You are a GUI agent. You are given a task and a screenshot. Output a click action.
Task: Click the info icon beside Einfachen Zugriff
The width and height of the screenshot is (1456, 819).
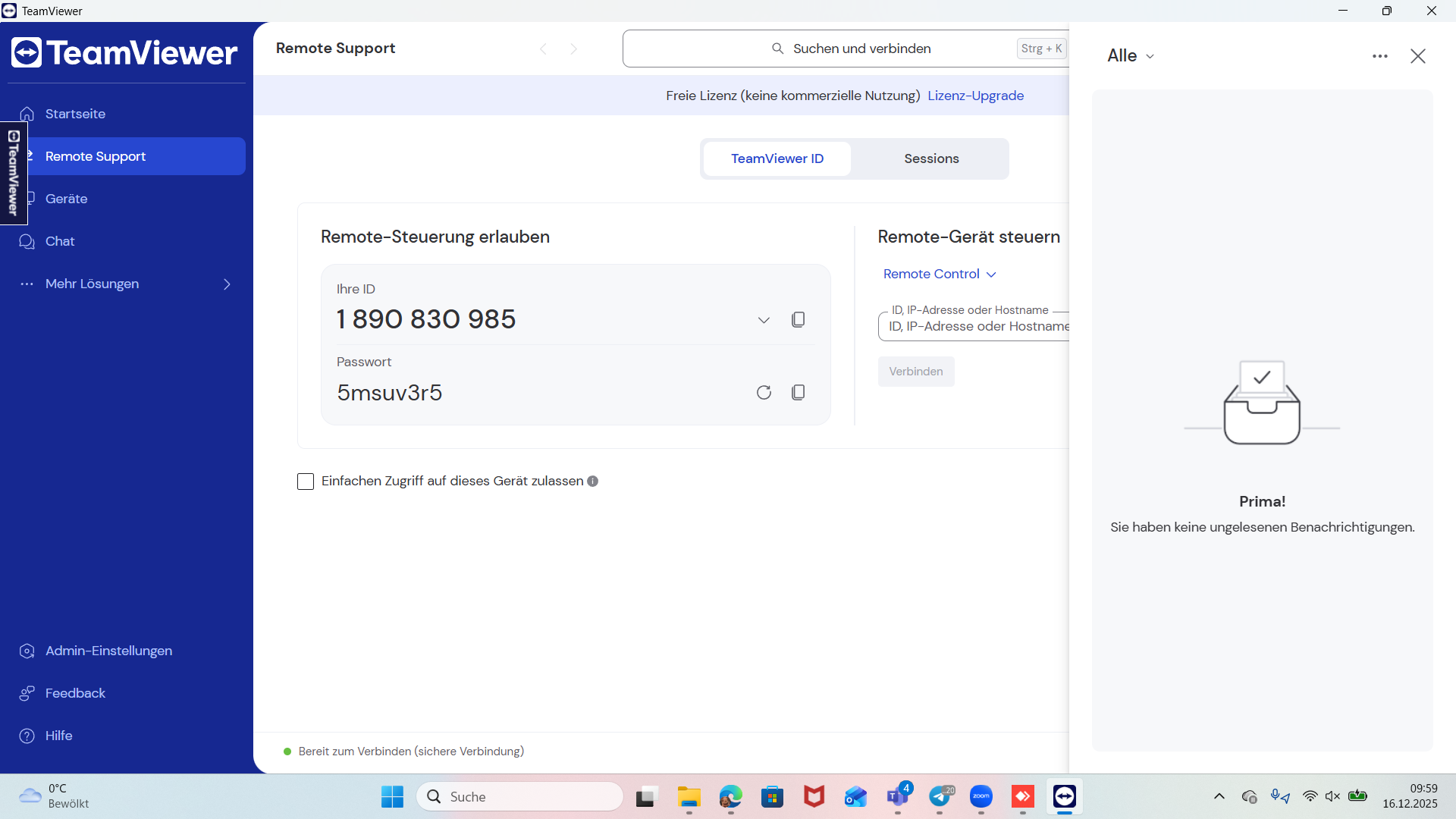coord(593,481)
